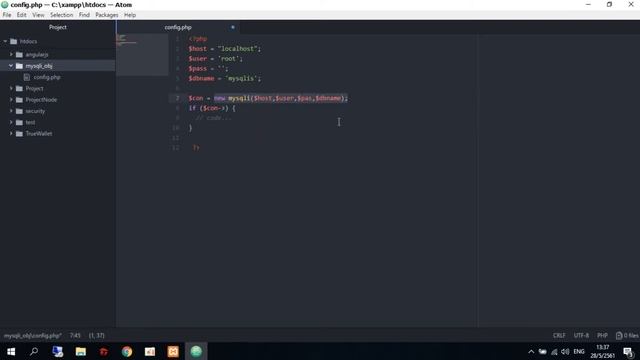The image size is (640, 360).
Task: Click the closing ?> tag
Action: (x=196, y=147)
